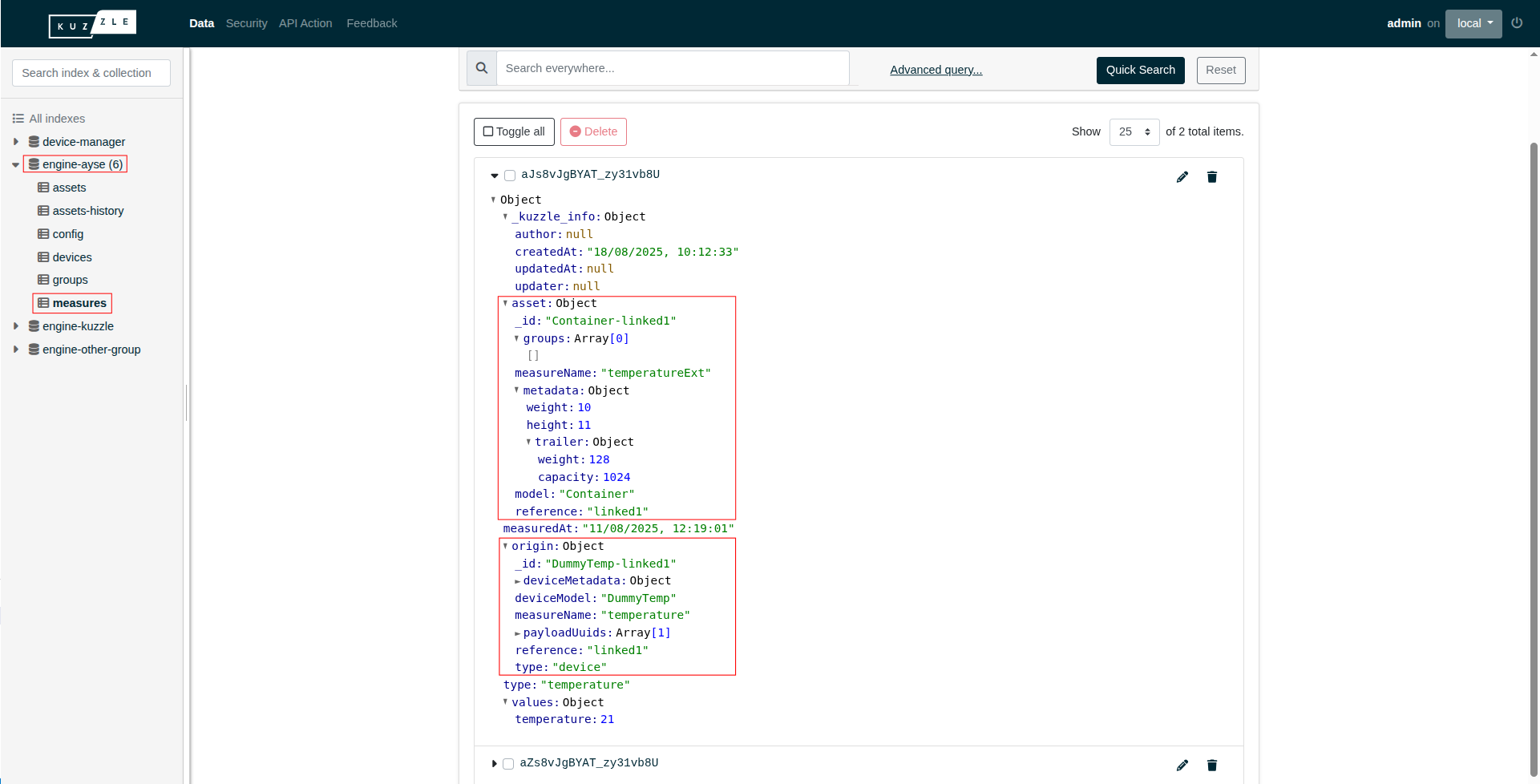Click the search magnifier icon
The height and width of the screenshot is (784, 1540).
[482, 69]
